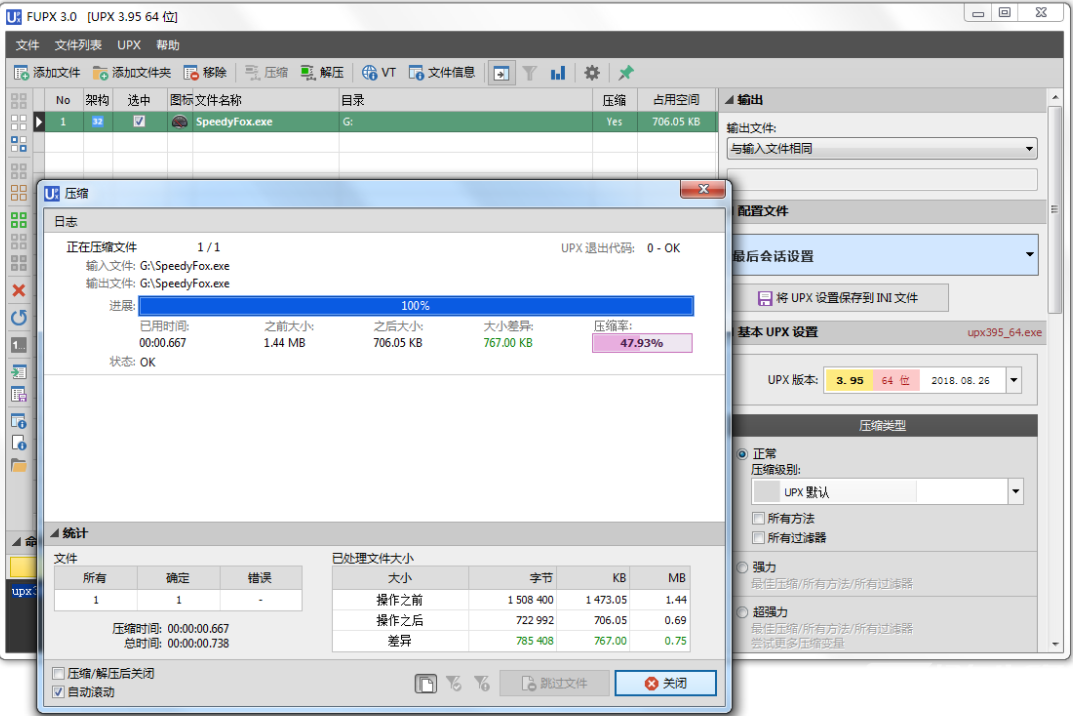Click the pink 47.93% 压缩率 indicator

point(642,343)
